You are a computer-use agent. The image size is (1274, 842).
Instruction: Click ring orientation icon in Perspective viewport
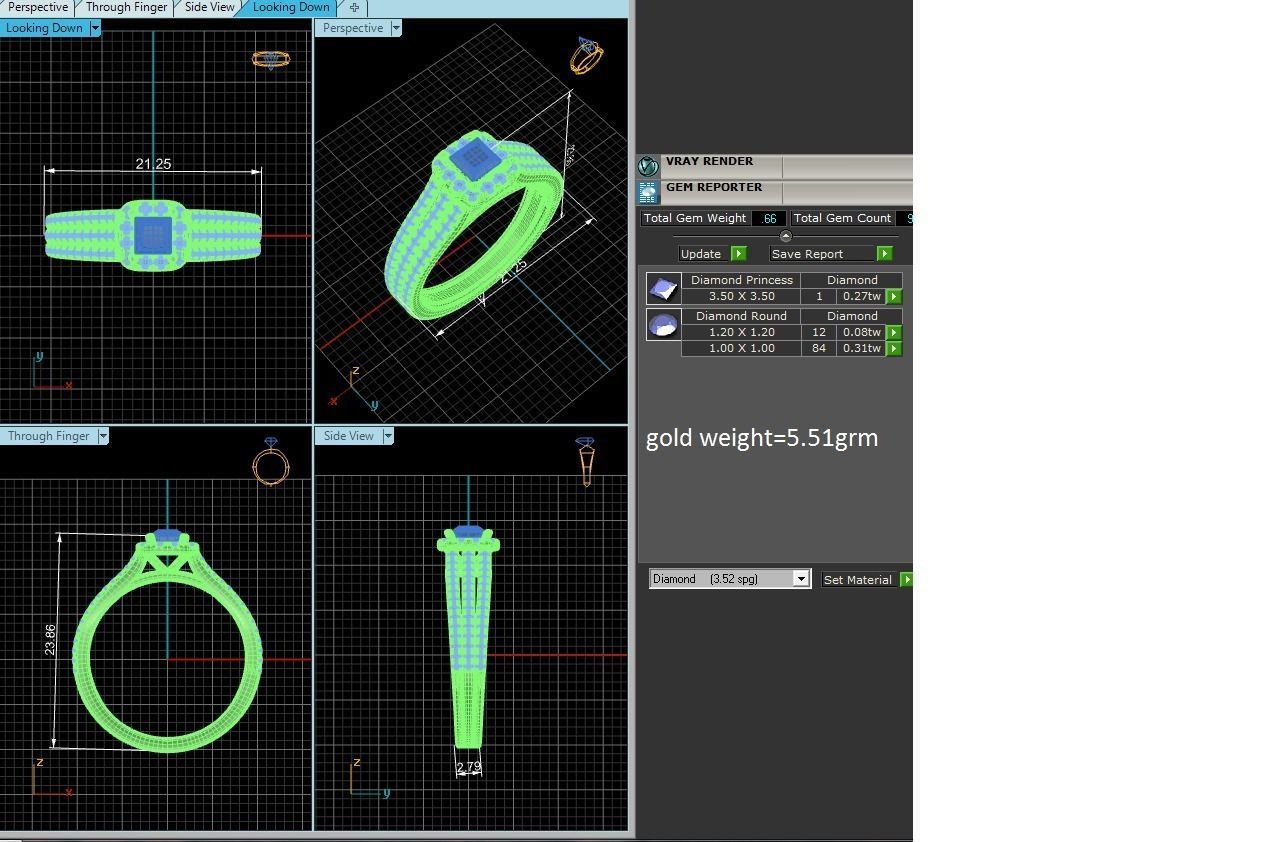(x=586, y=55)
